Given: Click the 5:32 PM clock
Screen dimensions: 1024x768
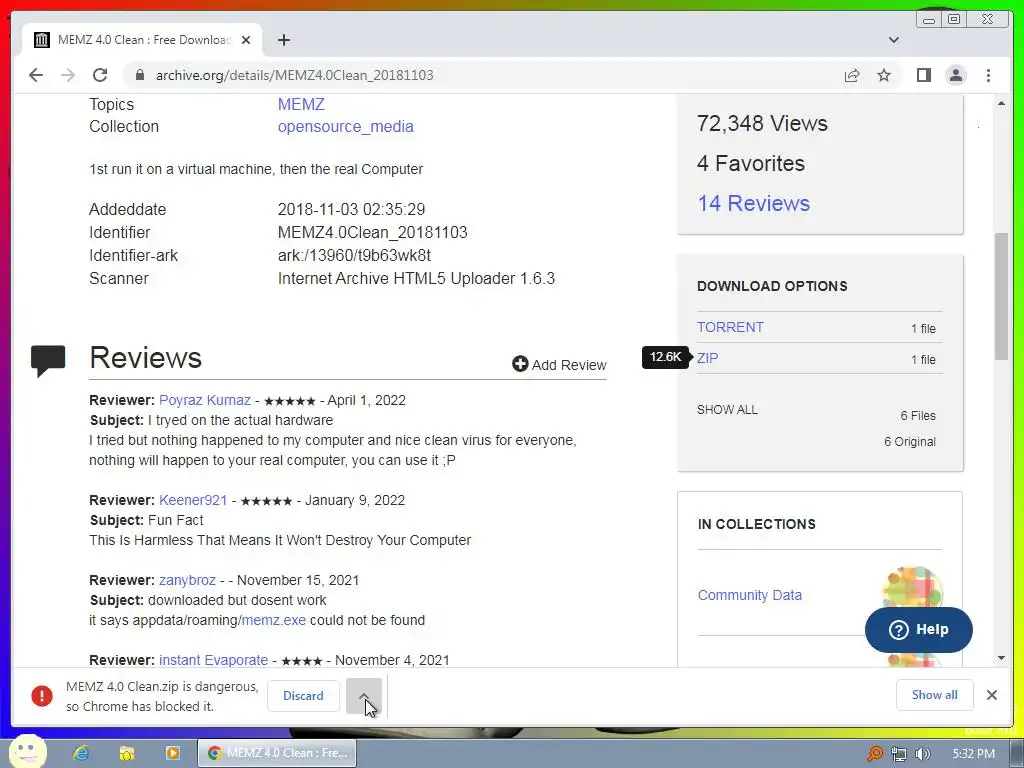Looking at the screenshot, I should [973, 754].
